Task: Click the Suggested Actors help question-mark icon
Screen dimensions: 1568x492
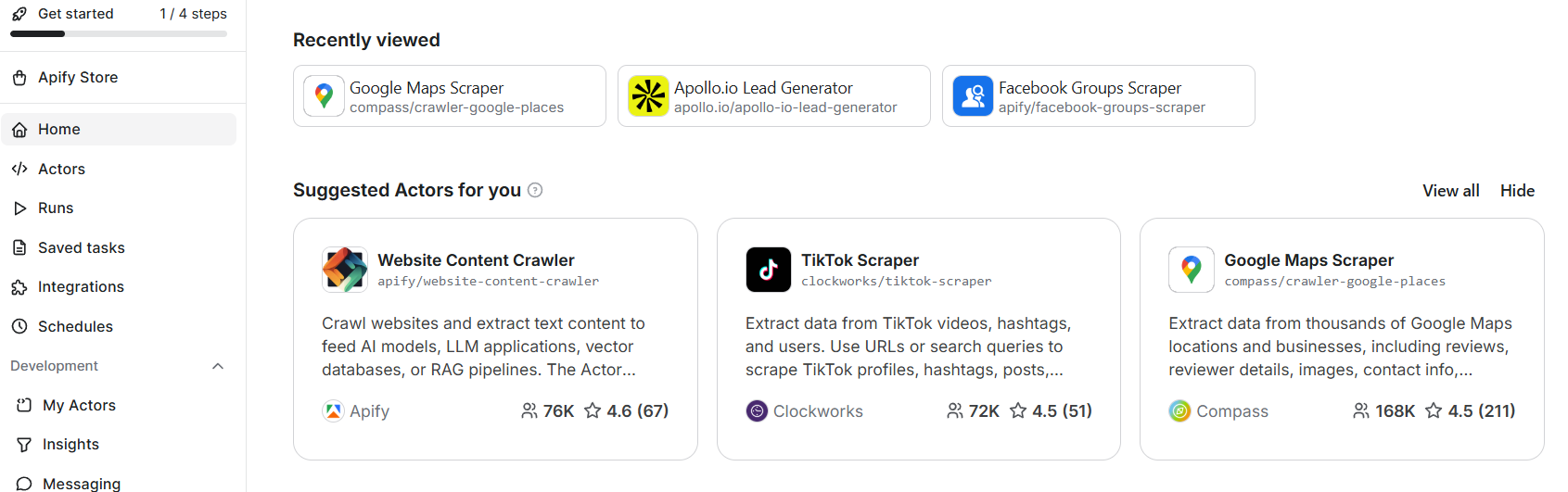Action: point(535,190)
